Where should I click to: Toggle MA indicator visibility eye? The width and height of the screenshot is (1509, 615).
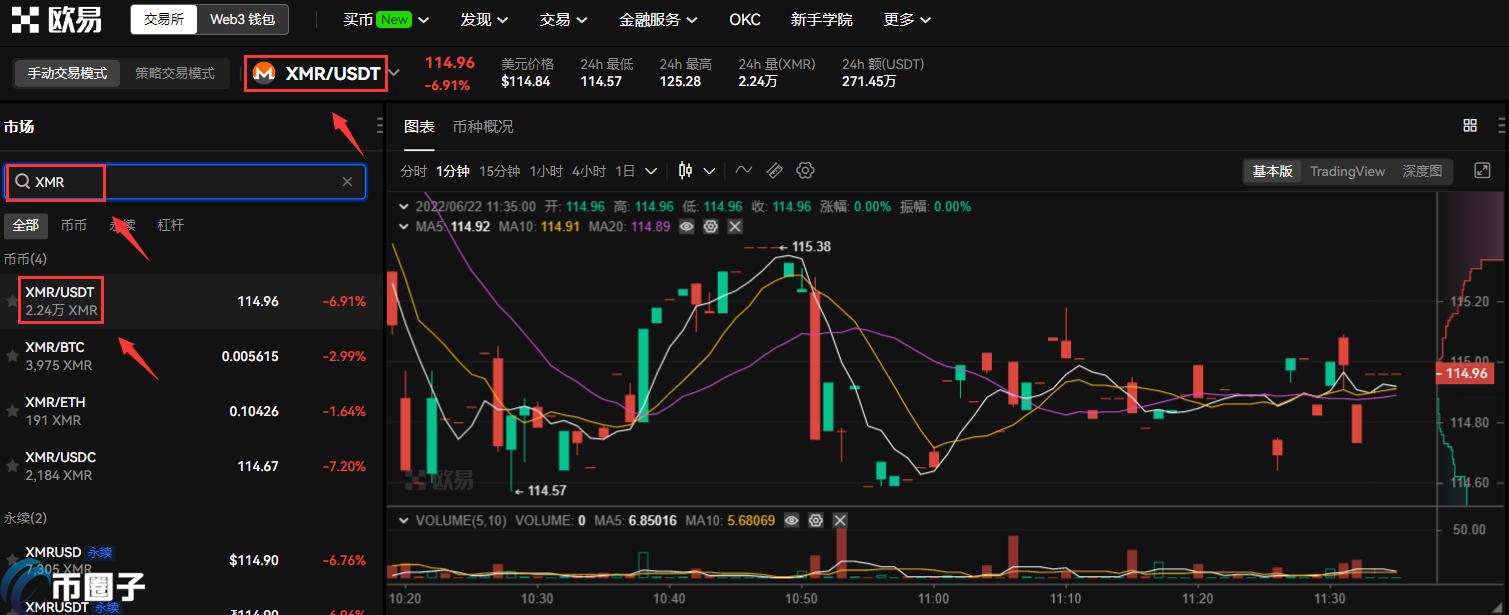687,227
